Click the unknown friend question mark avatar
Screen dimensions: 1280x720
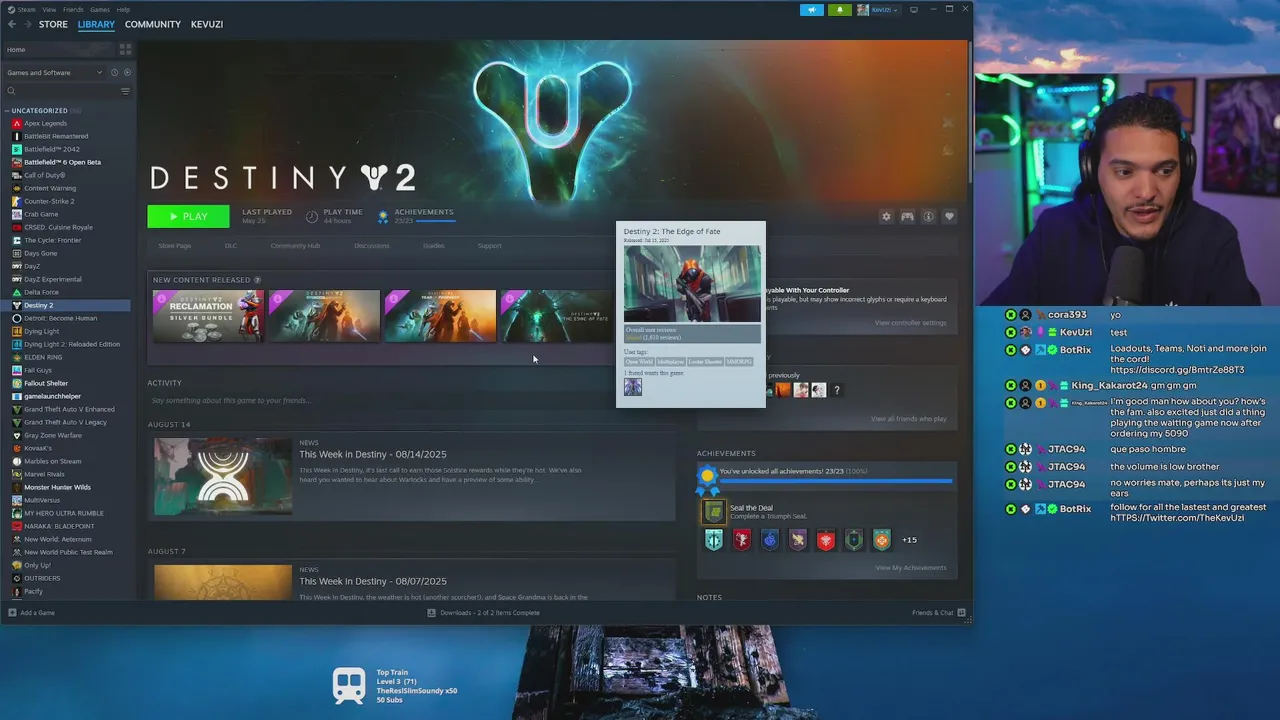pyautogui.click(x=837, y=390)
